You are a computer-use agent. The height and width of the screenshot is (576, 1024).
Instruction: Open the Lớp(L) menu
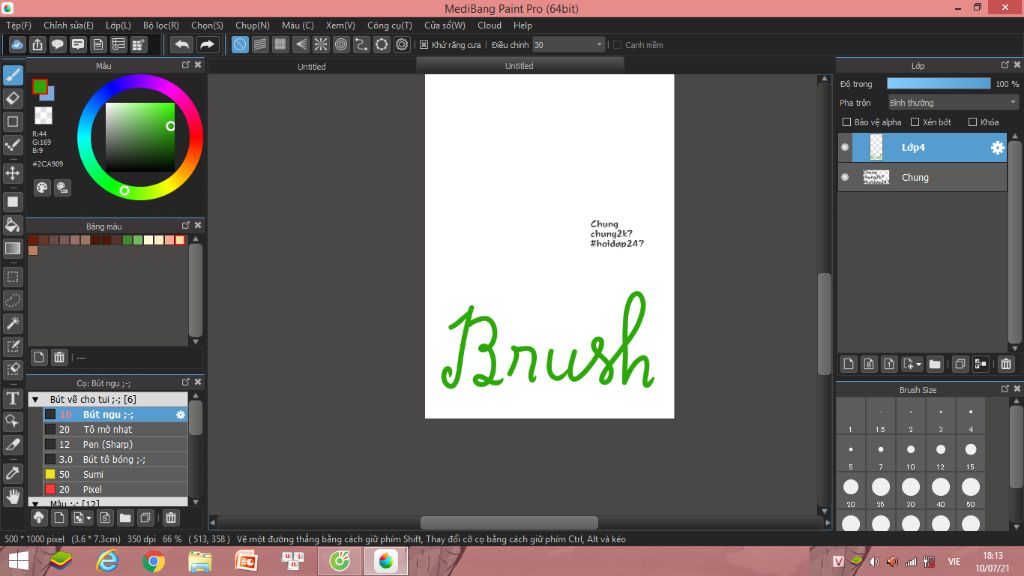(118, 25)
